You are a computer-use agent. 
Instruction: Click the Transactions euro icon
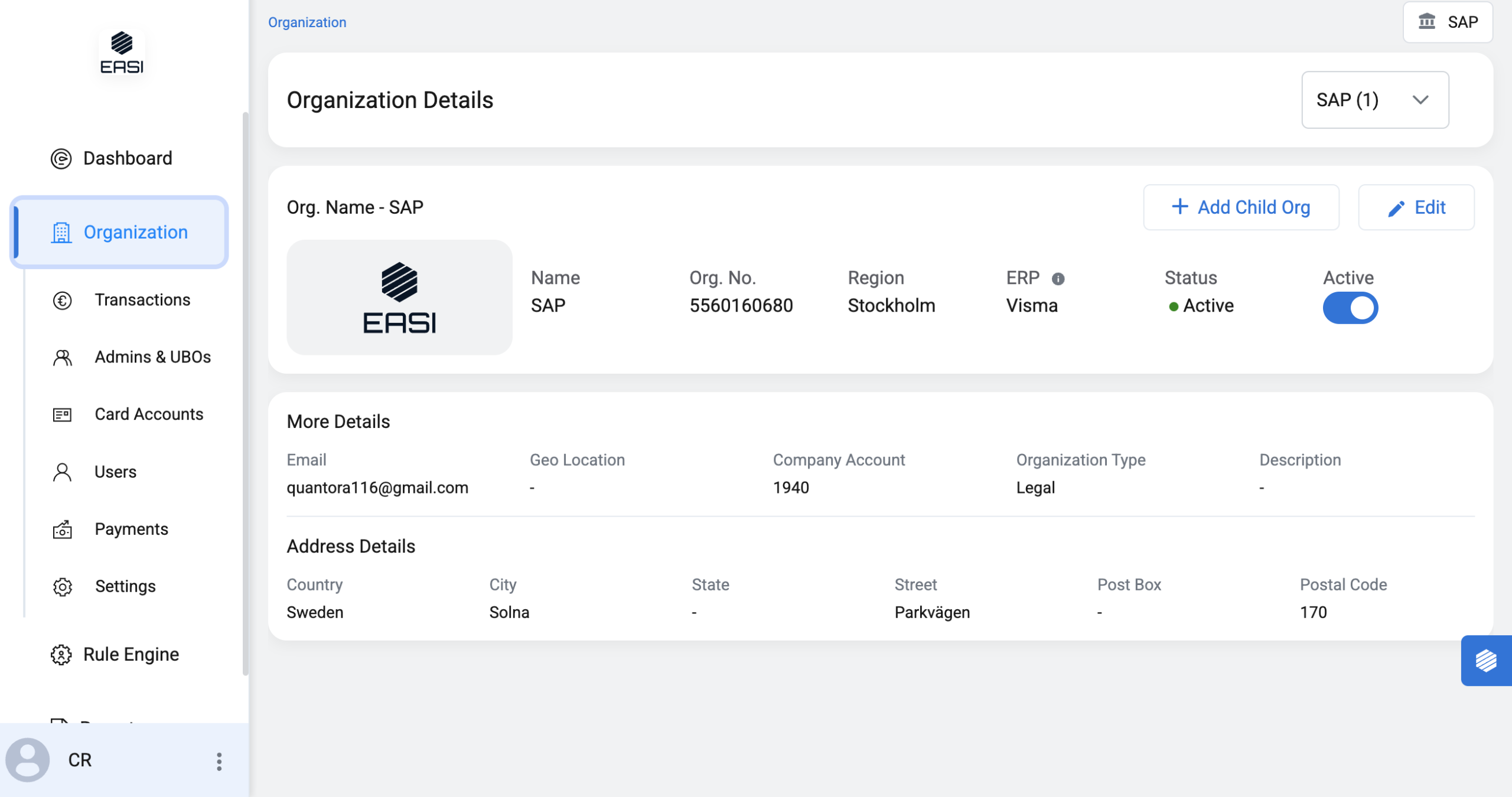62,300
